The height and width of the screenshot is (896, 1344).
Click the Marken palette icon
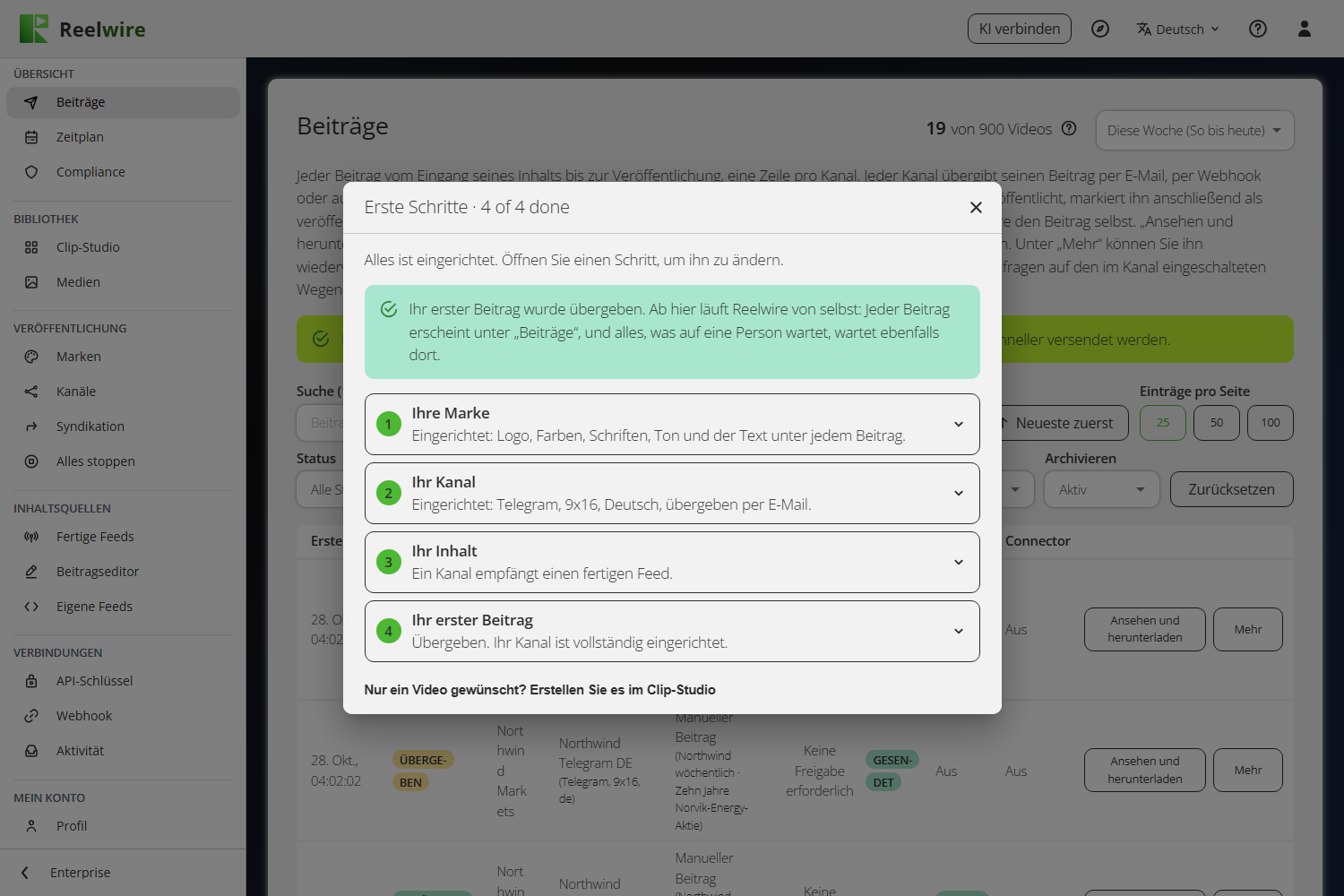(x=31, y=357)
